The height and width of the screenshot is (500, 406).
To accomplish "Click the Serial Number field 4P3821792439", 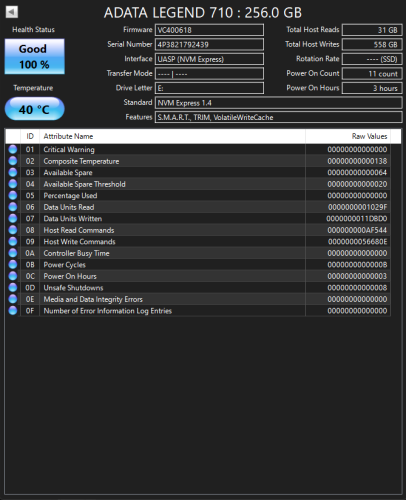I will tap(209, 44).
